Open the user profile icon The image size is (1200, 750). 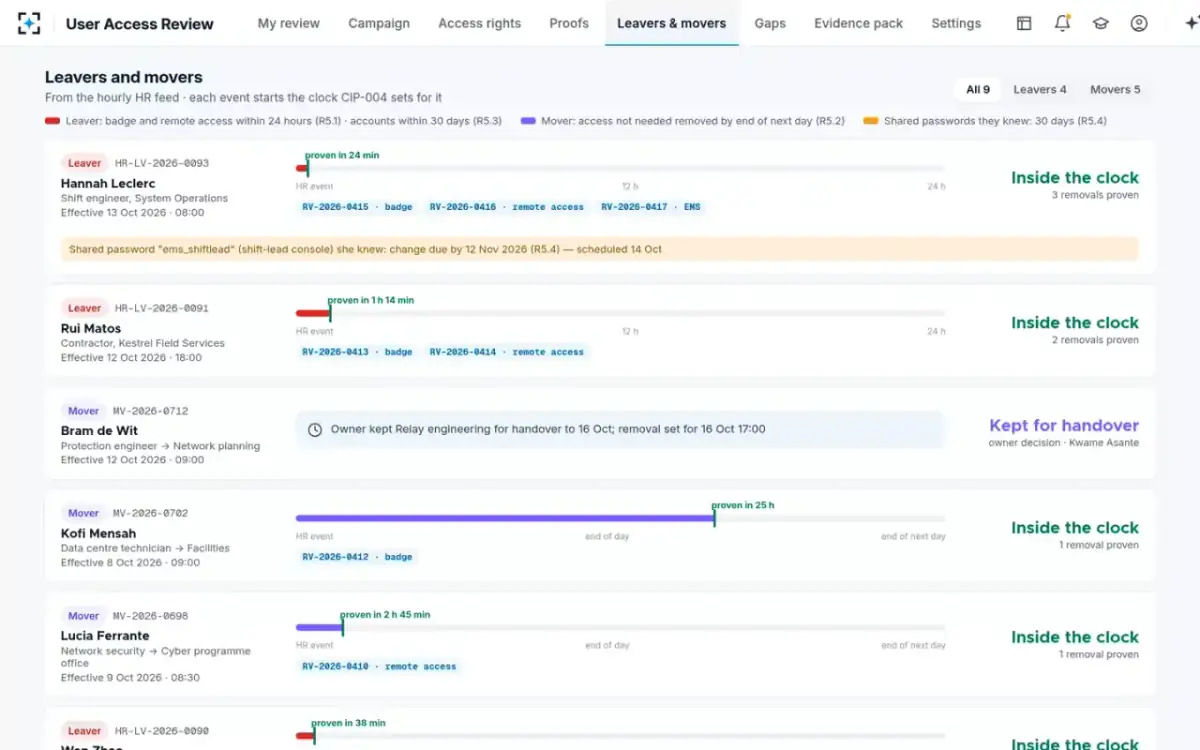(x=1139, y=23)
